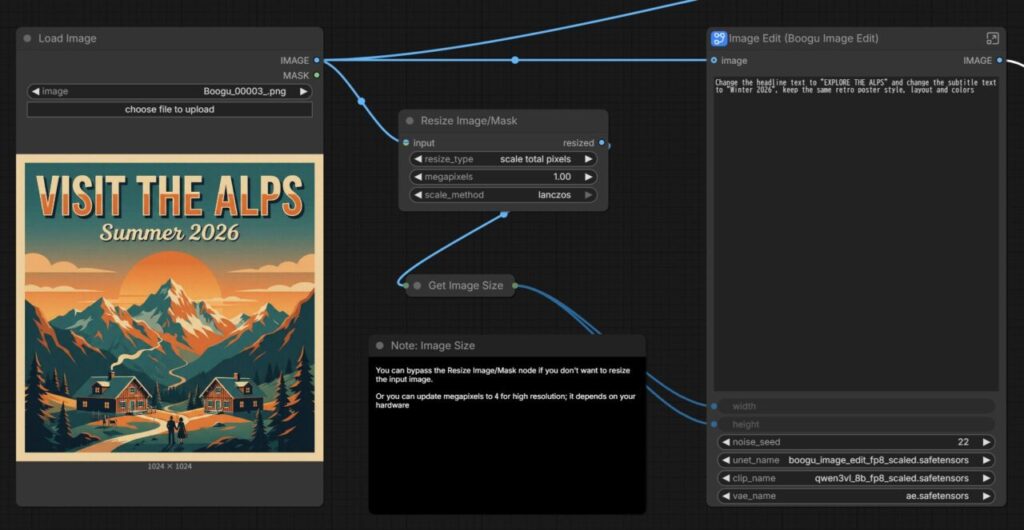
Task: Toggle collapse dot on Resize Image/Mask node
Action: click(x=410, y=121)
